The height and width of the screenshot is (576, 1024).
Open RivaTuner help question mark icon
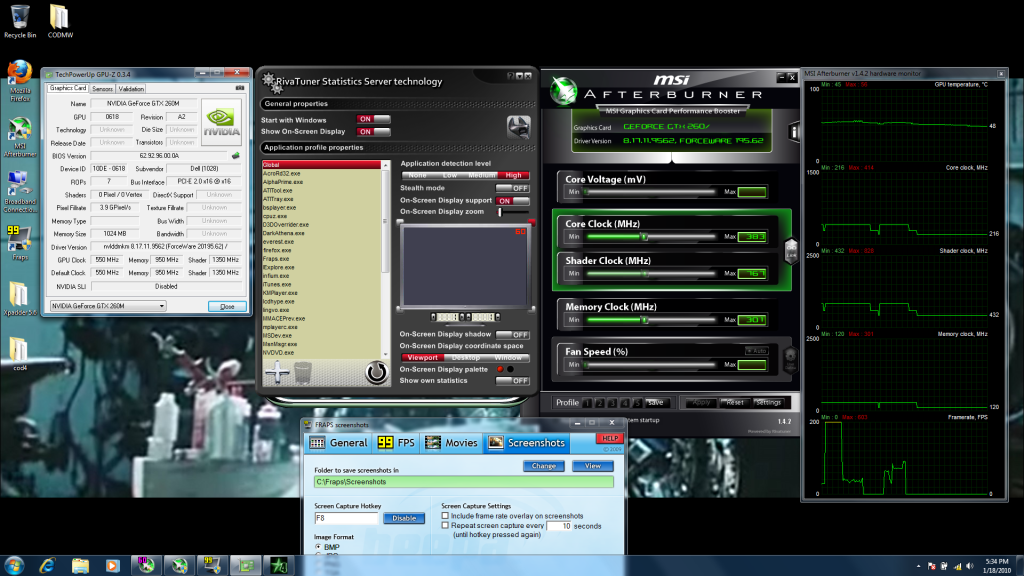510,76
